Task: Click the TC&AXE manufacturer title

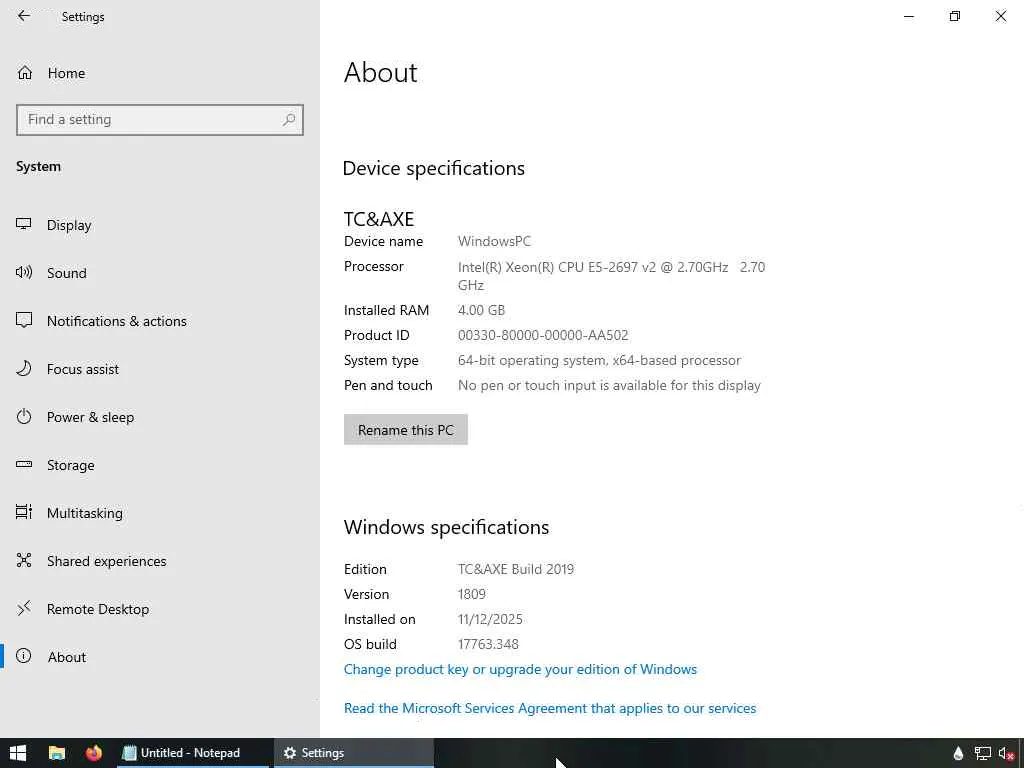Action: coord(379,219)
